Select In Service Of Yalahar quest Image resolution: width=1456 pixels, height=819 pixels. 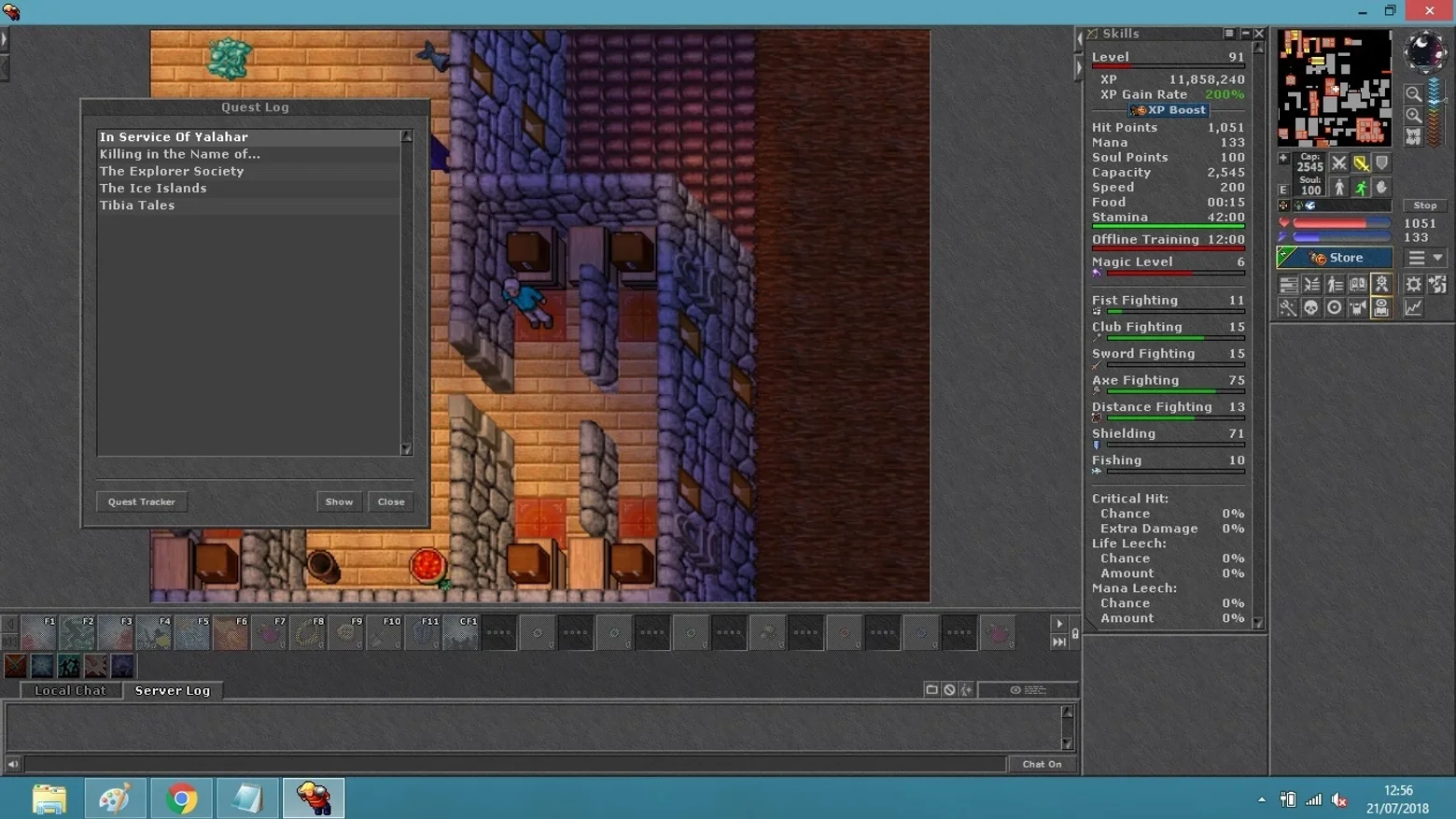point(249,137)
